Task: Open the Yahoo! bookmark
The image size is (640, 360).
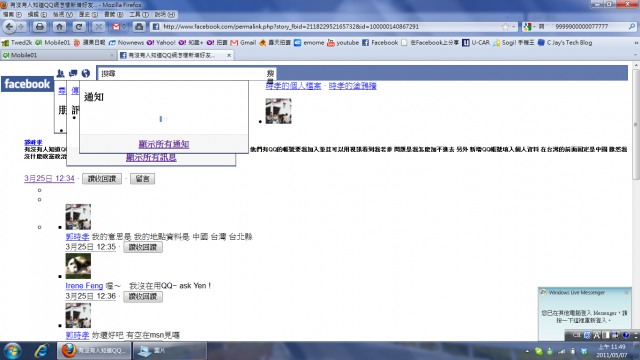Action: pos(161,42)
